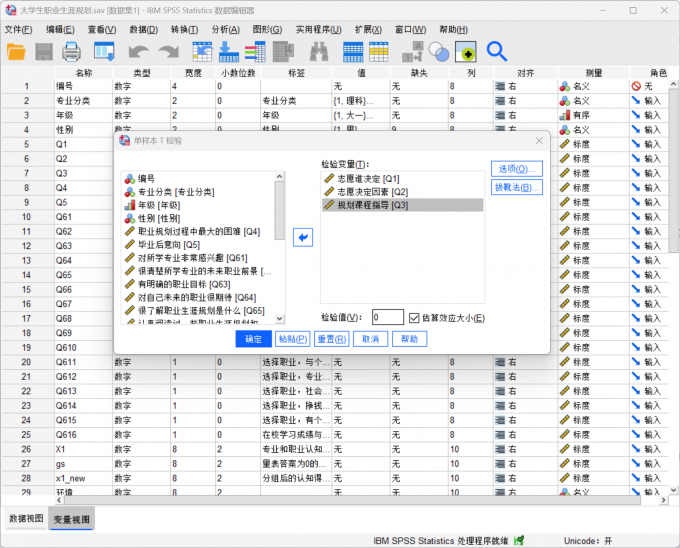Toggle the 估算效应大小 checkbox
Image resolution: width=680 pixels, height=548 pixels.
point(414,318)
